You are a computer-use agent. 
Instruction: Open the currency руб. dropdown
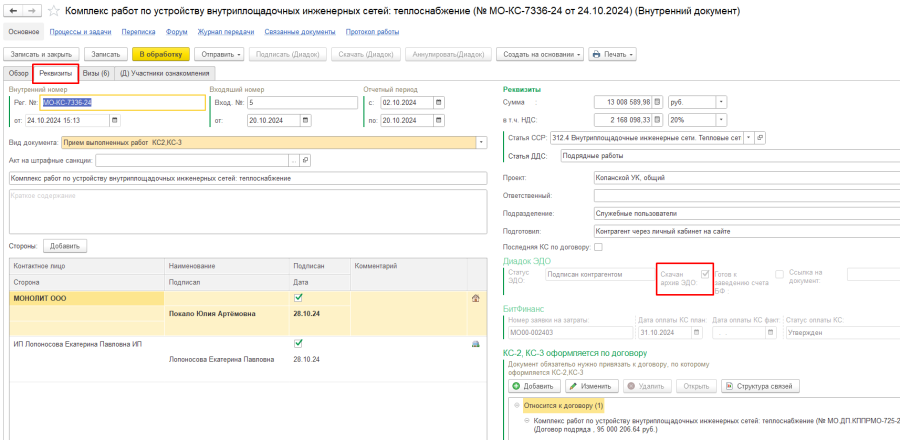721,102
